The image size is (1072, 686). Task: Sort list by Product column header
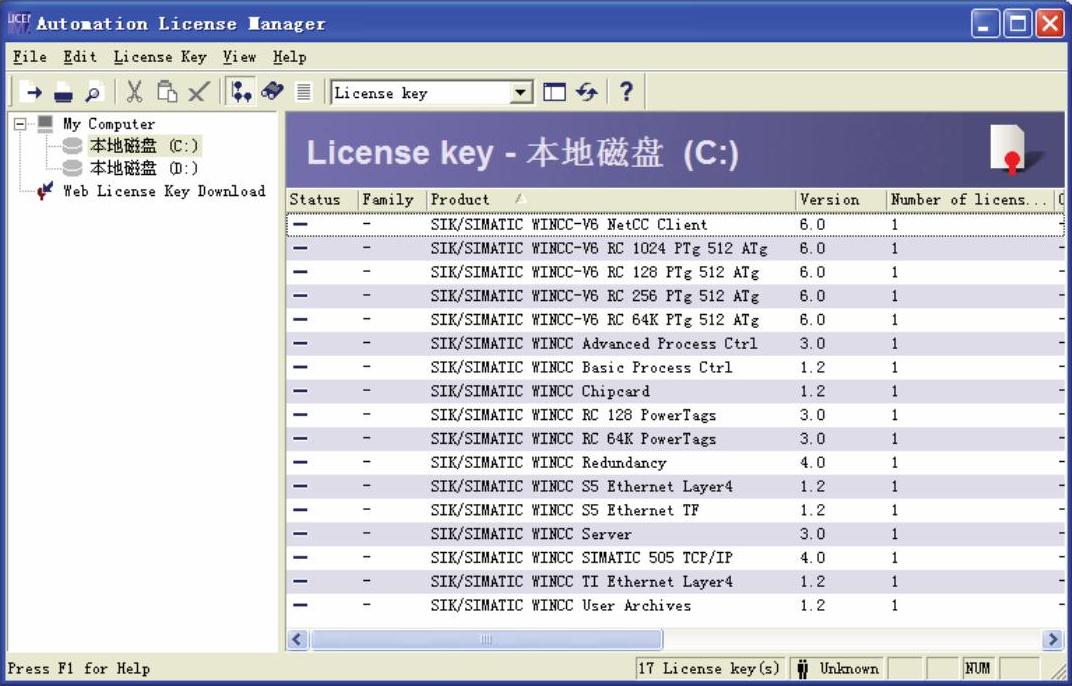coord(610,200)
